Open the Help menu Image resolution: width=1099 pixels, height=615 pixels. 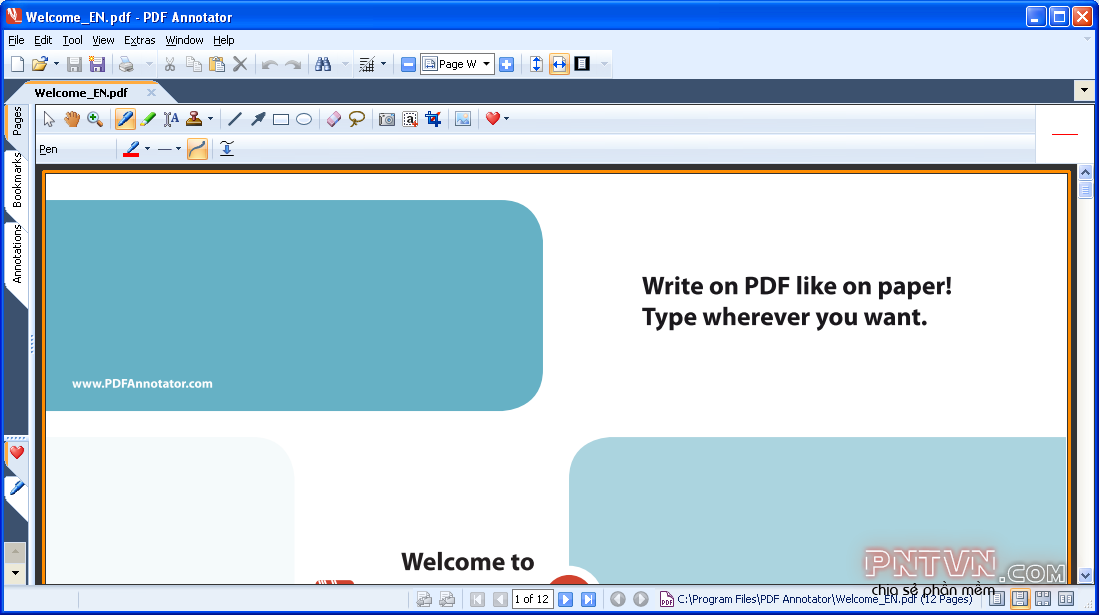coord(224,41)
